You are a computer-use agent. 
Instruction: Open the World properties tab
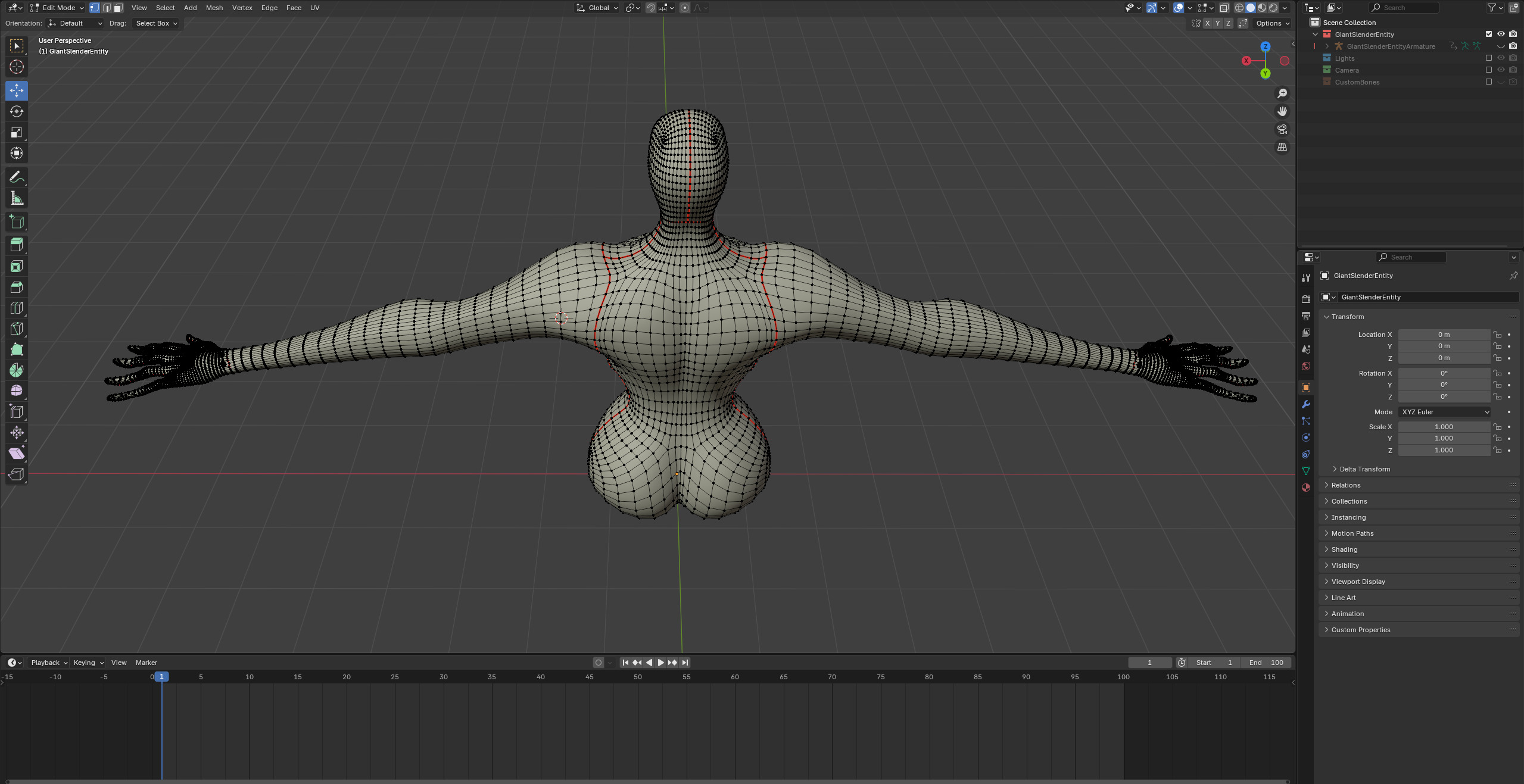(1306, 366)
